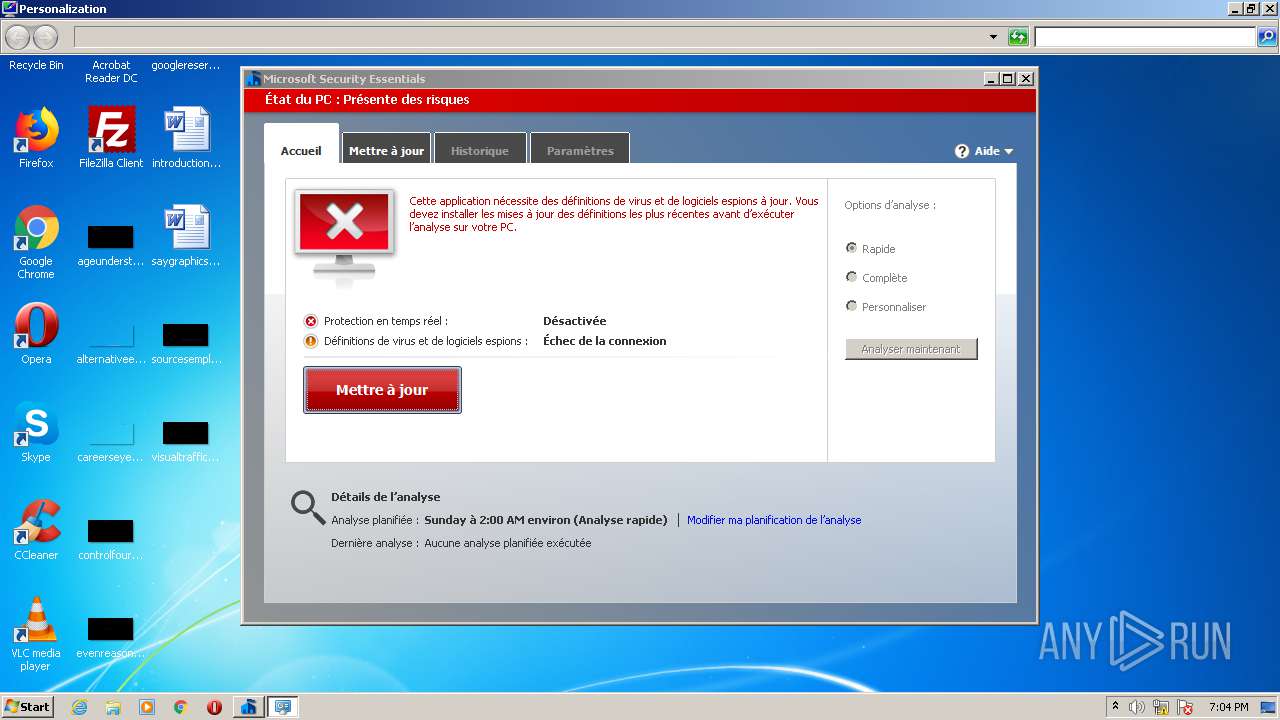Click the Analyser maintenant button
This screenshot has height=720, width=1280.
(x=911, y=349)
